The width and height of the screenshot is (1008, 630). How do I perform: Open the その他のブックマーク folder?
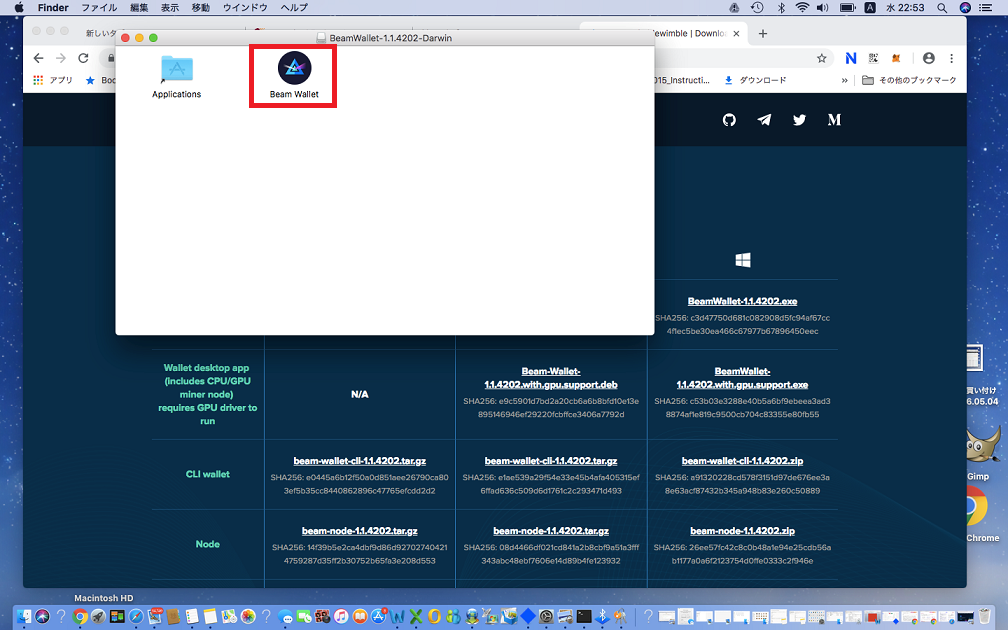(909, 80)
